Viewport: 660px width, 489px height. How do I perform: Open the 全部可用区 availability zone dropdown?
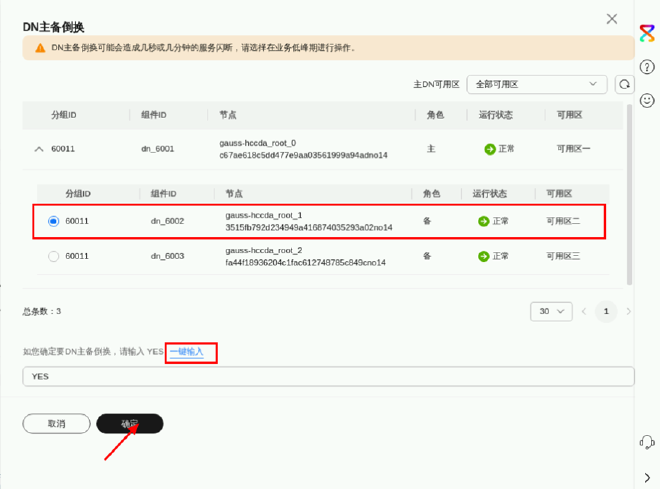[x=538, y=85]
